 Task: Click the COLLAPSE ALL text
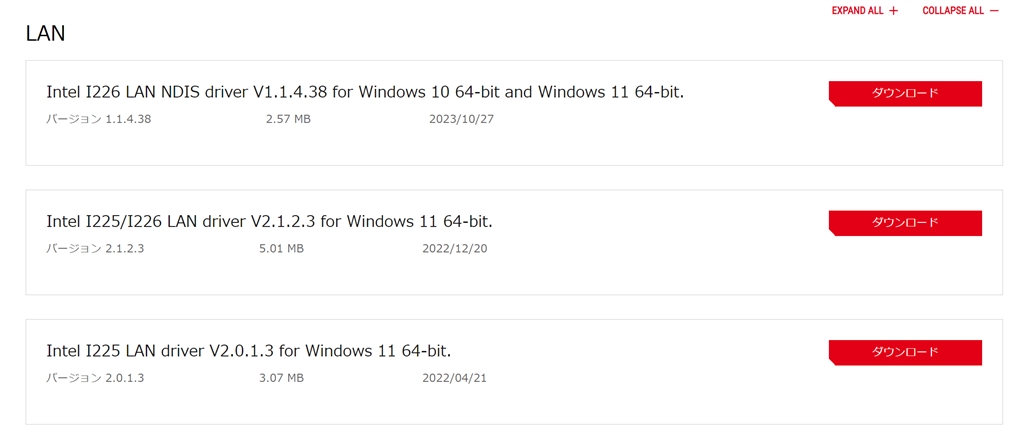click(953, 11)
